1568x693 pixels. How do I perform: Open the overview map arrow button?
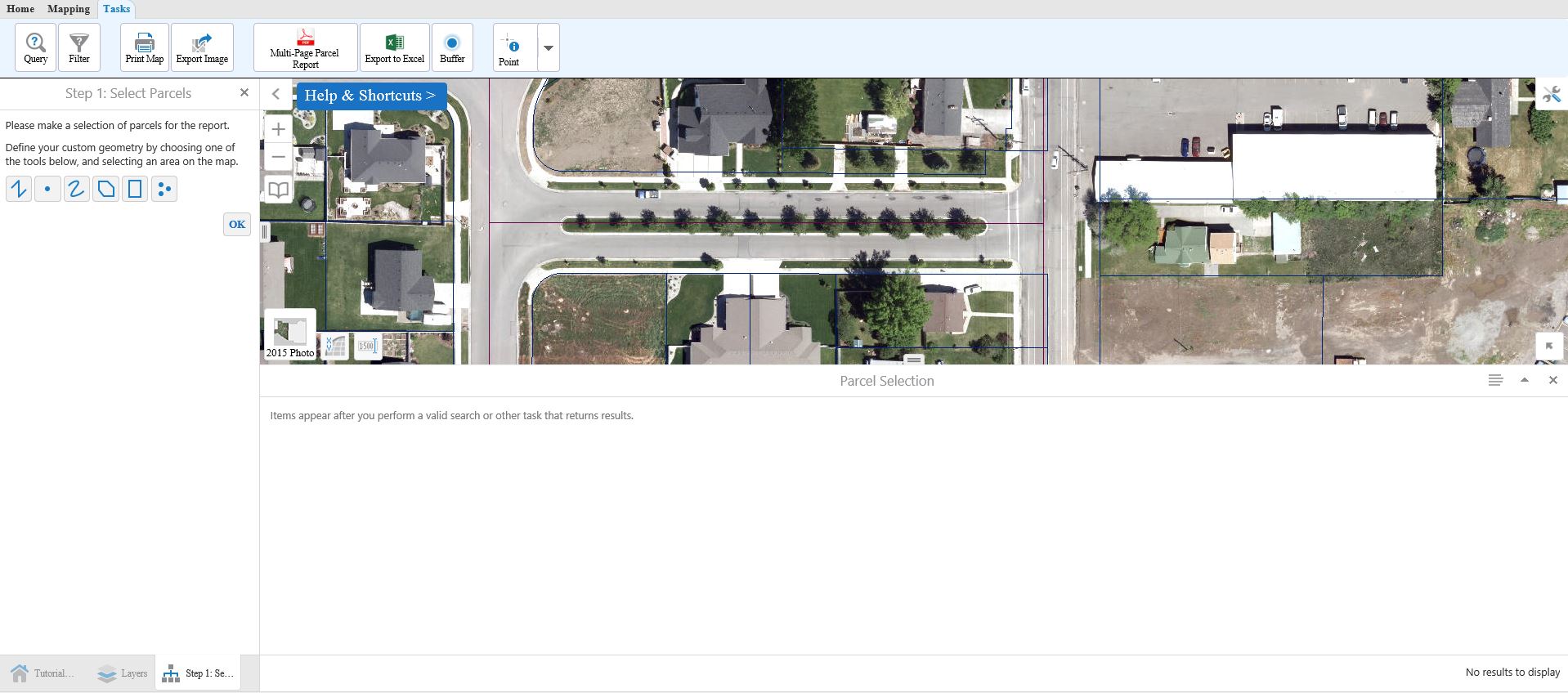pos(1549,346)
